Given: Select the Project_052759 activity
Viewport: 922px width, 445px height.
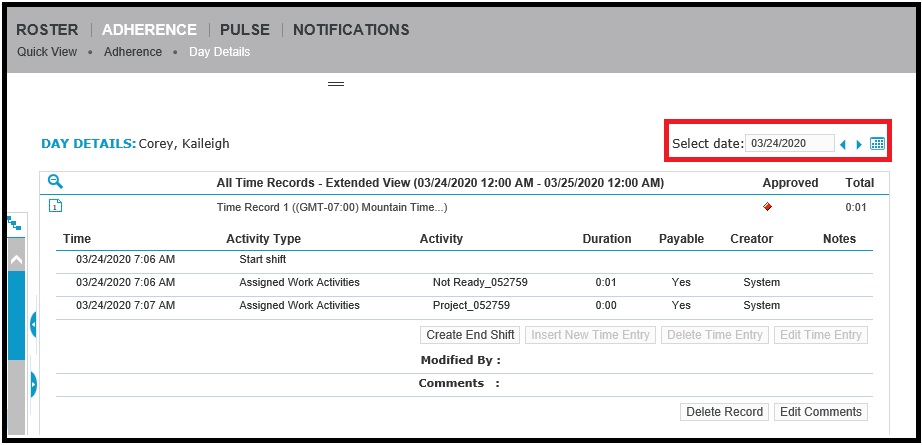Looking at the screenshot, I should 471,305.
